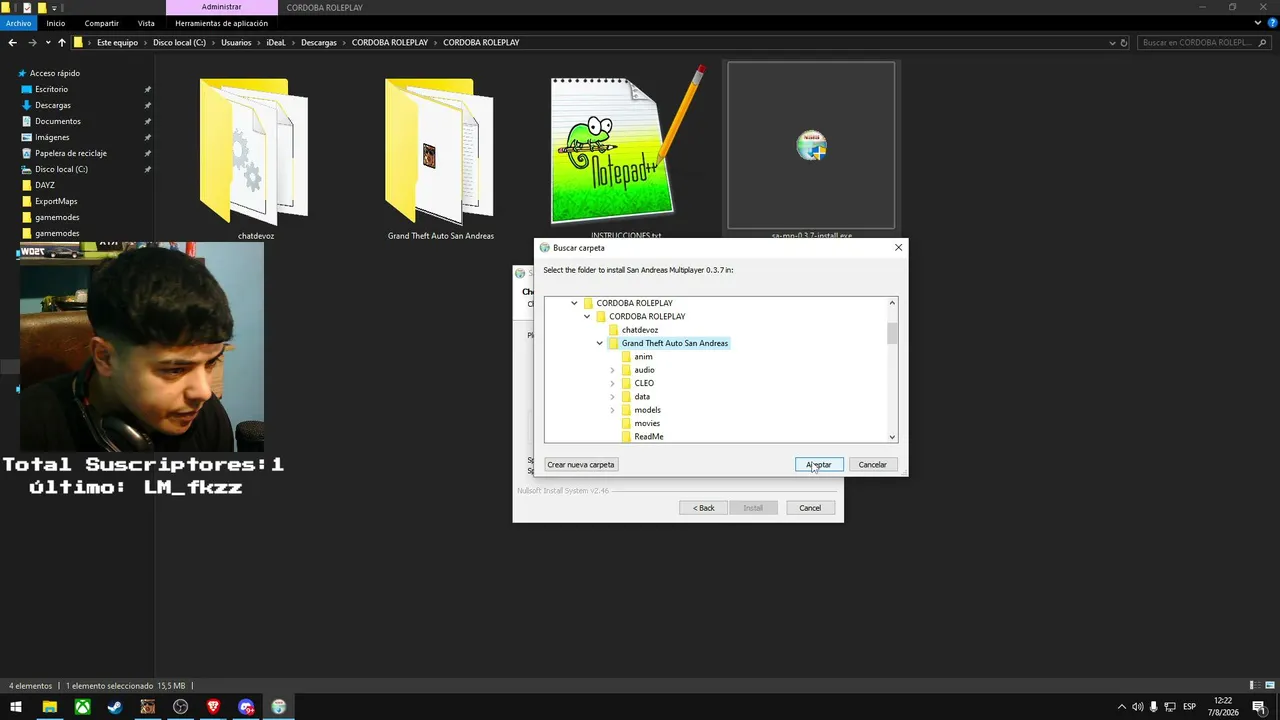Go up one folder level
This screenshot has height=720, width=1280.
point(61,43)
